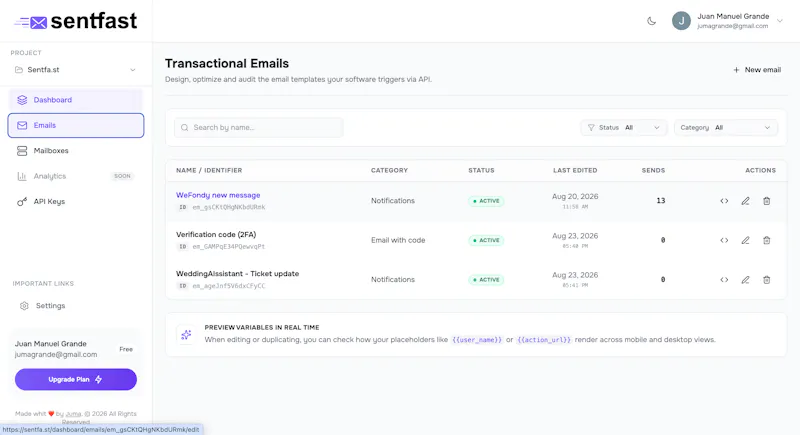Screen dimensions: 800x435
Task: Click the Free plan badge
Action: [126, 349]
